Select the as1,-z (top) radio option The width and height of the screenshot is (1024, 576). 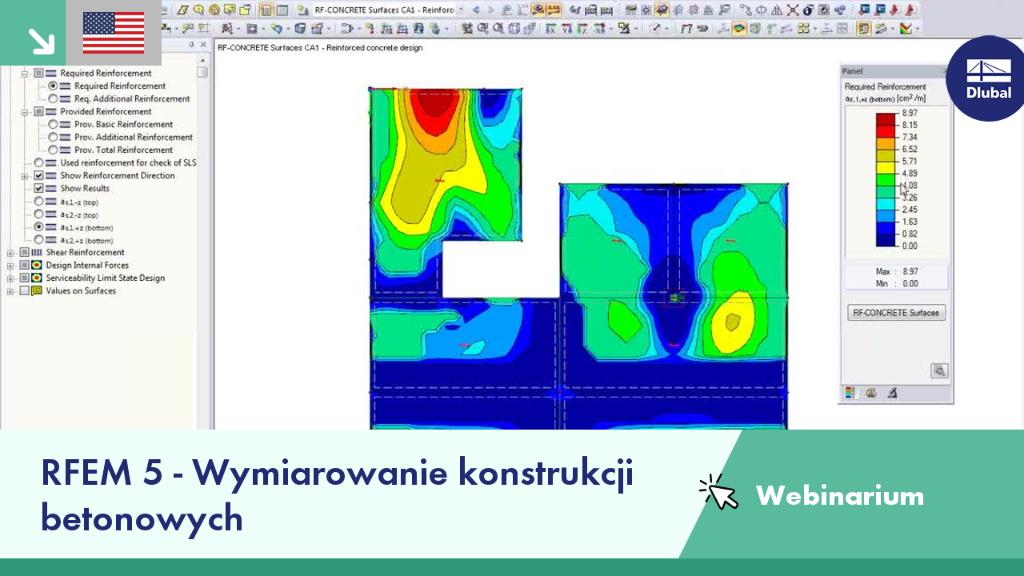pos(39,202)
